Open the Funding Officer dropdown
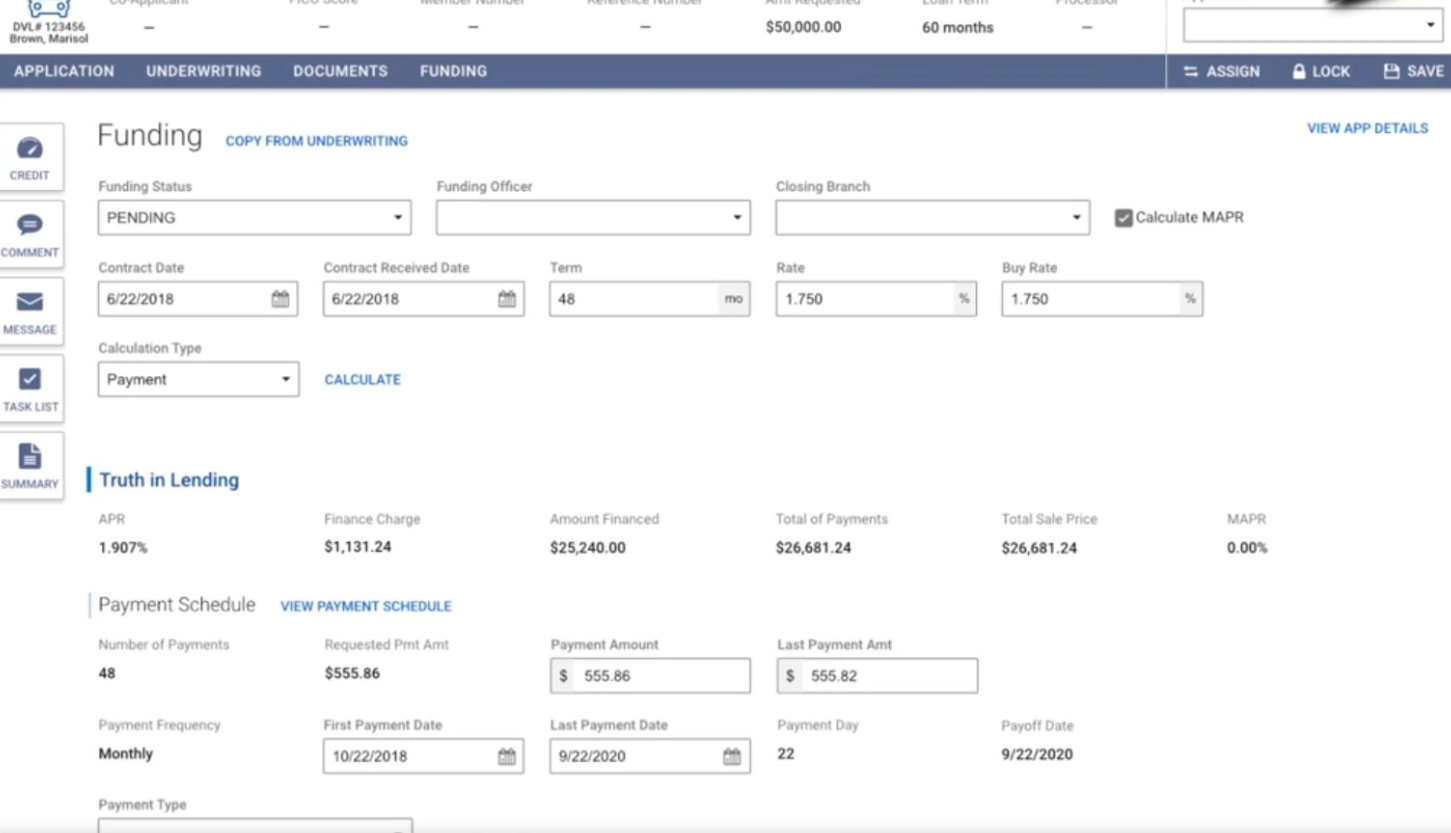Viewport: 1451px width, 833px height. [593, 218]
